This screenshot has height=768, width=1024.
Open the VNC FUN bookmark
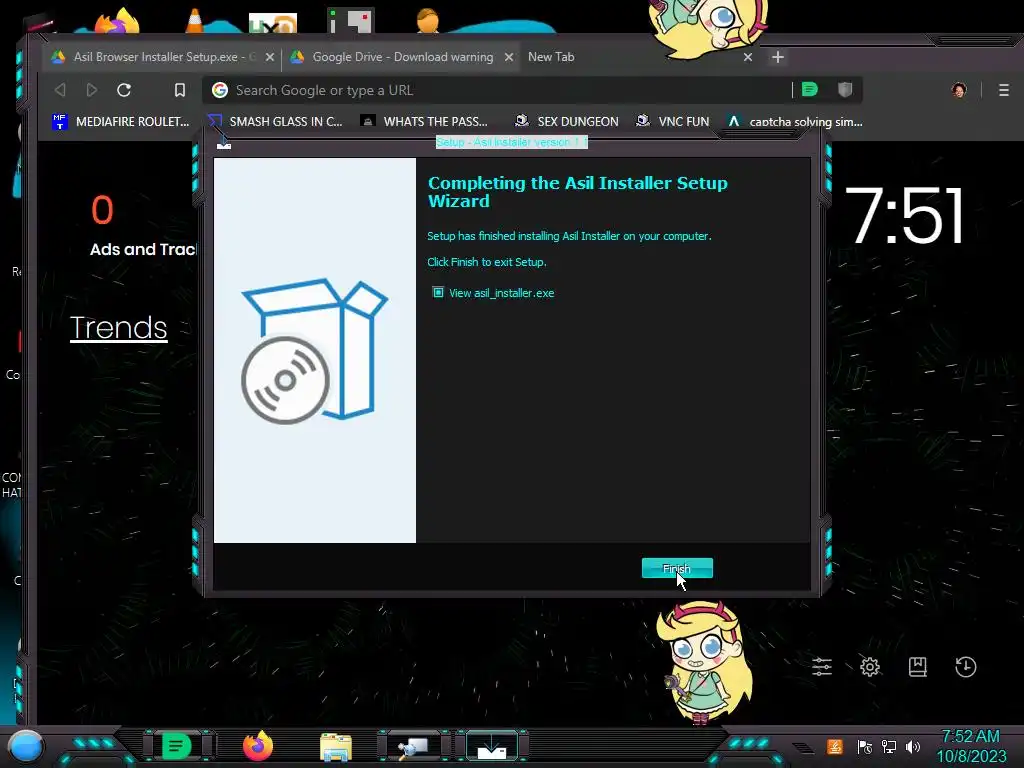coord(673,121)
